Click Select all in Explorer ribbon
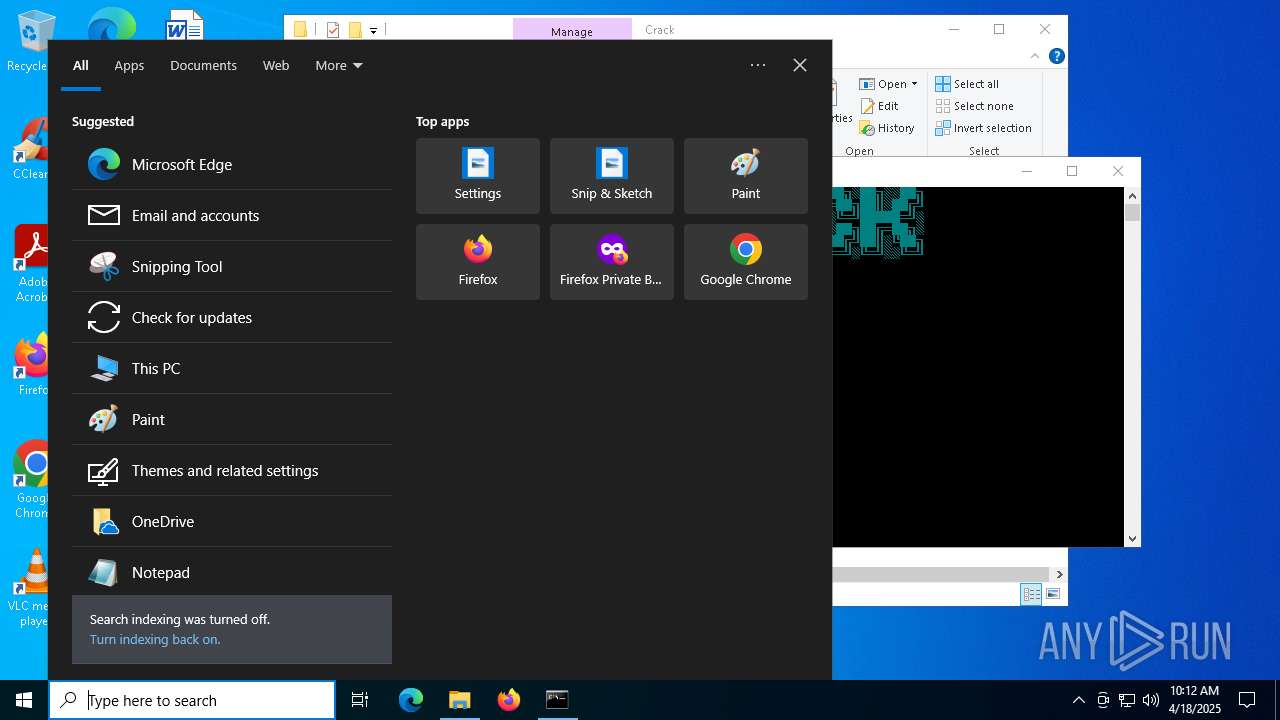This screenshot has height=720, width=1280. pyautogui.click(x=967, y=84)
